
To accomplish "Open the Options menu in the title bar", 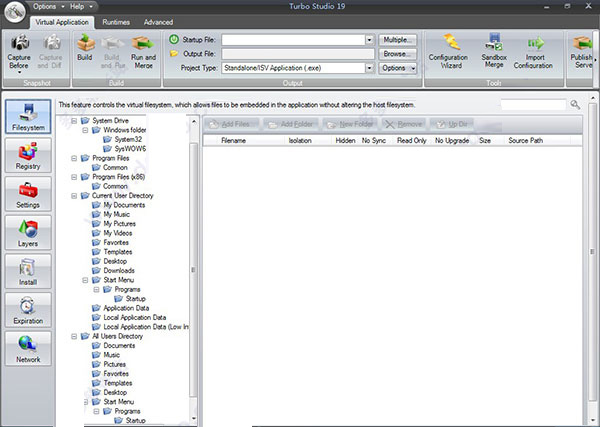I will point(47,7).
